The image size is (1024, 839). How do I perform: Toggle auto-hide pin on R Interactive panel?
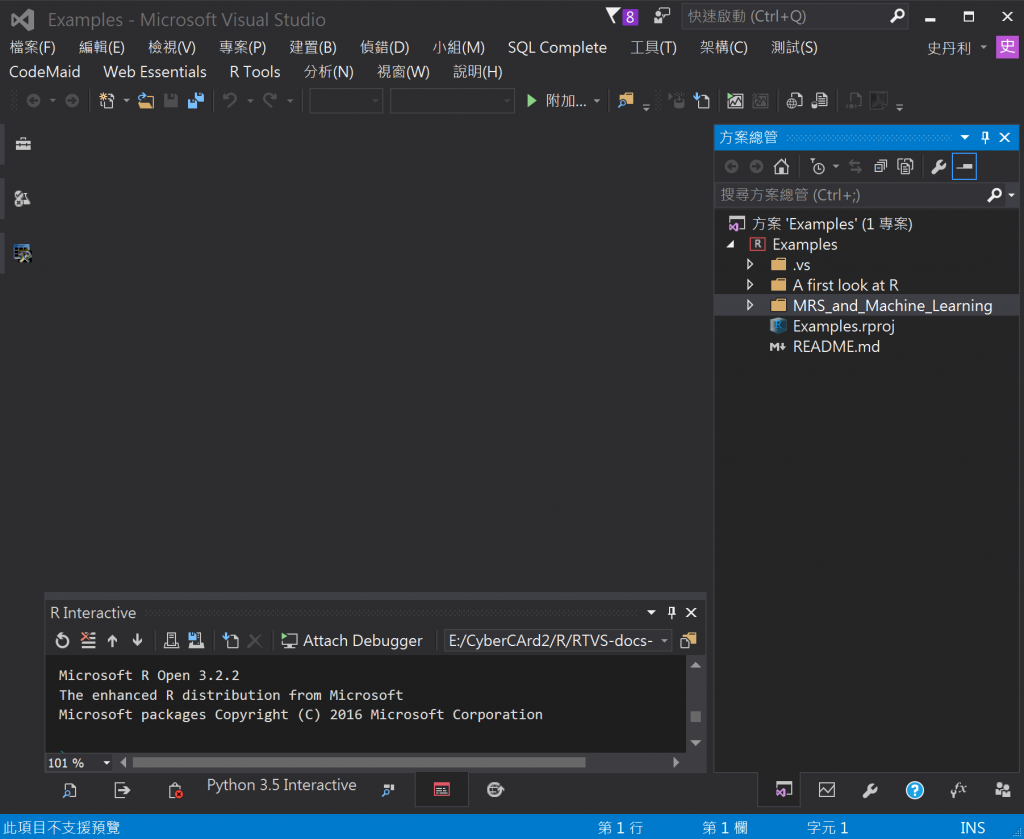671,612
